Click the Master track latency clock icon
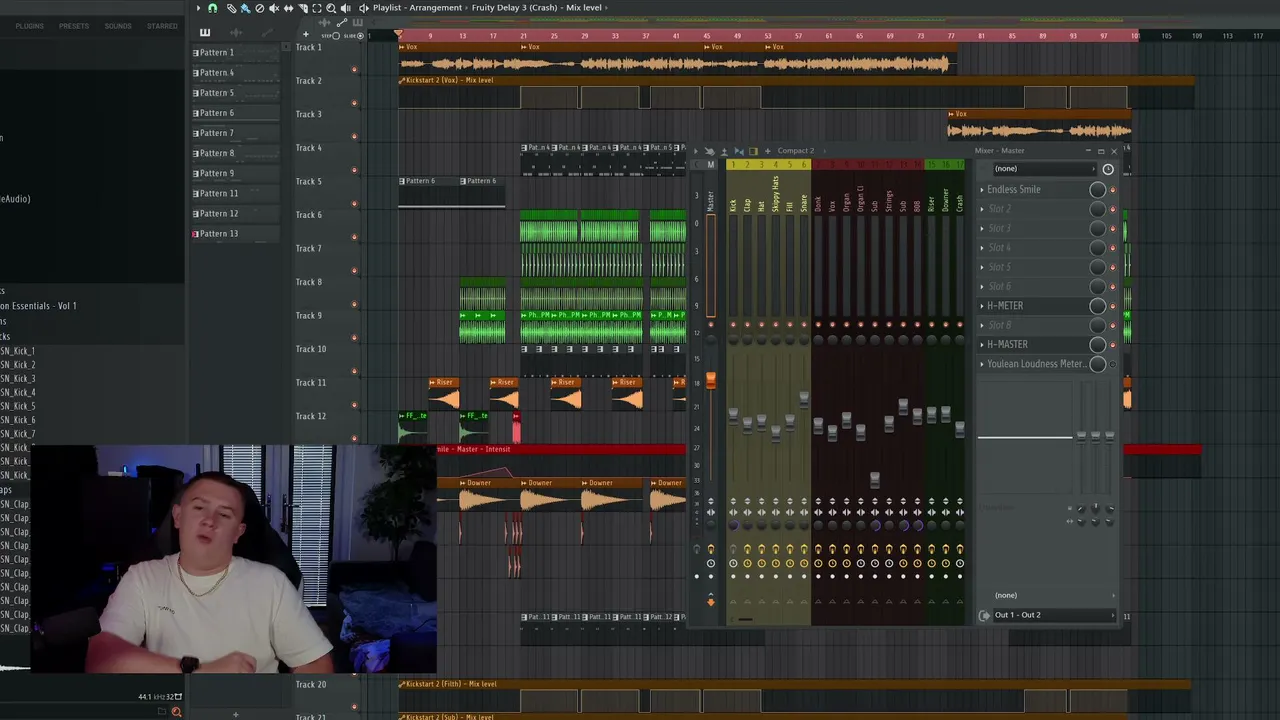Image resolution: width=1280 pixels, height=720 pixels. (x=711, y=563)
